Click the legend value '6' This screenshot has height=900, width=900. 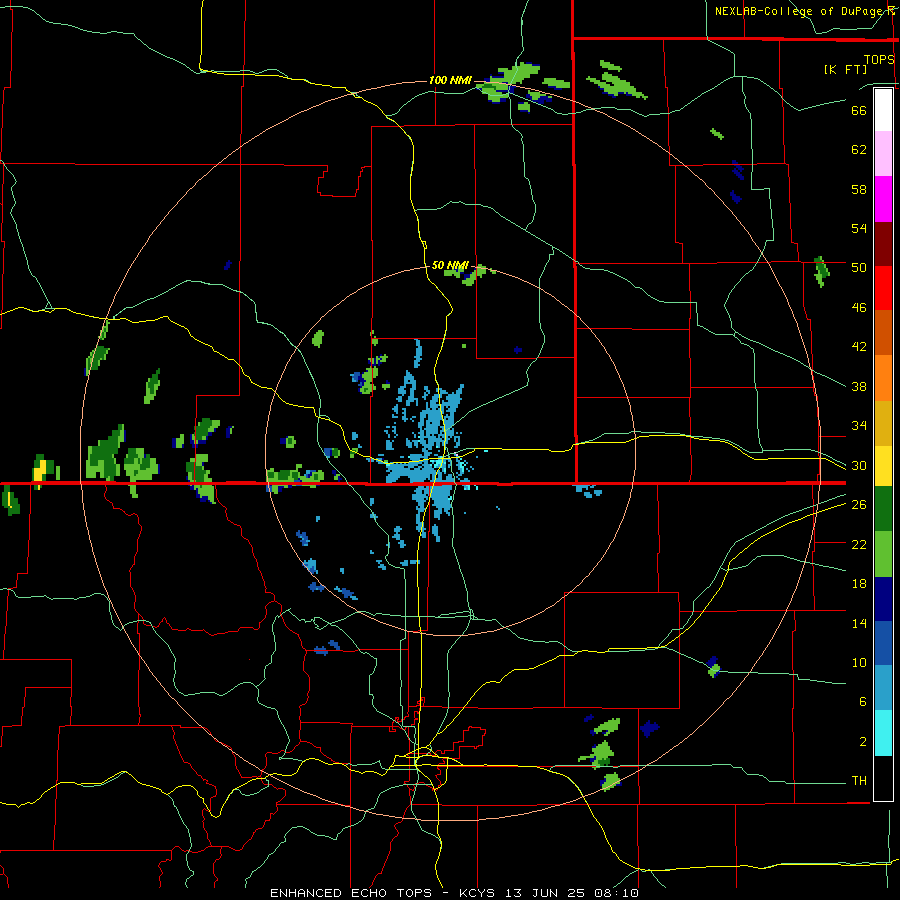coord(863,702)
